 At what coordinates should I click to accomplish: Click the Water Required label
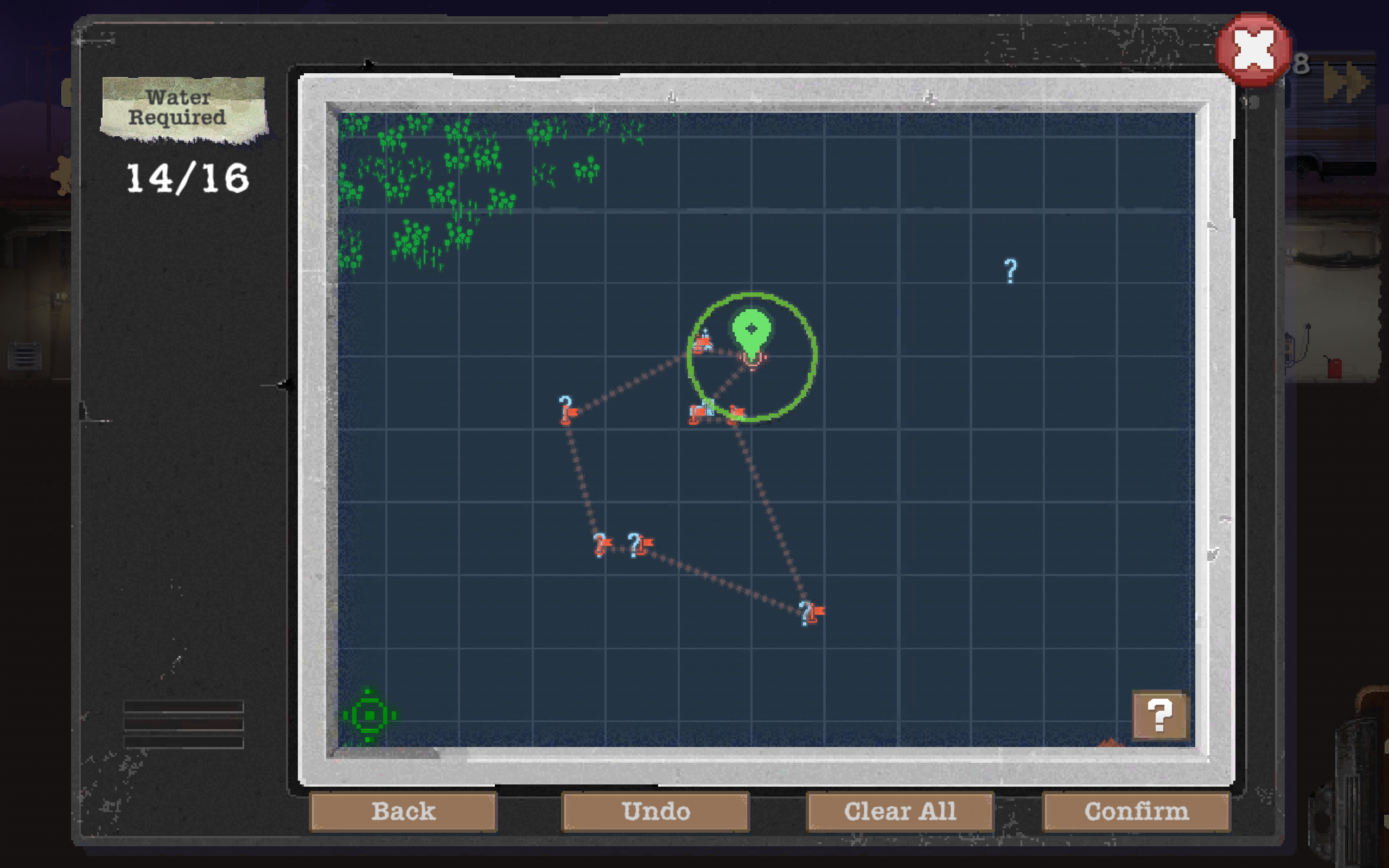pyautogui.click(x=178, y=107)
